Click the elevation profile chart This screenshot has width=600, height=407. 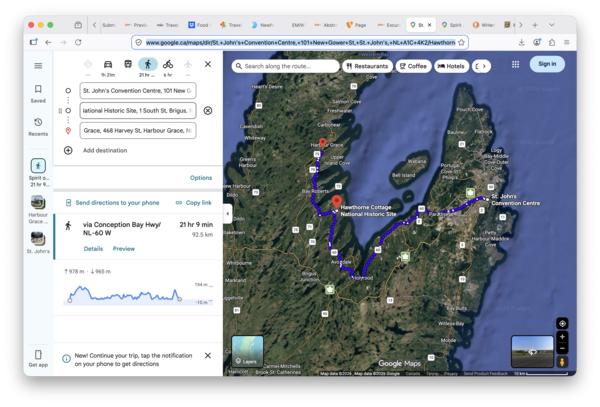[x=138, y=294]
